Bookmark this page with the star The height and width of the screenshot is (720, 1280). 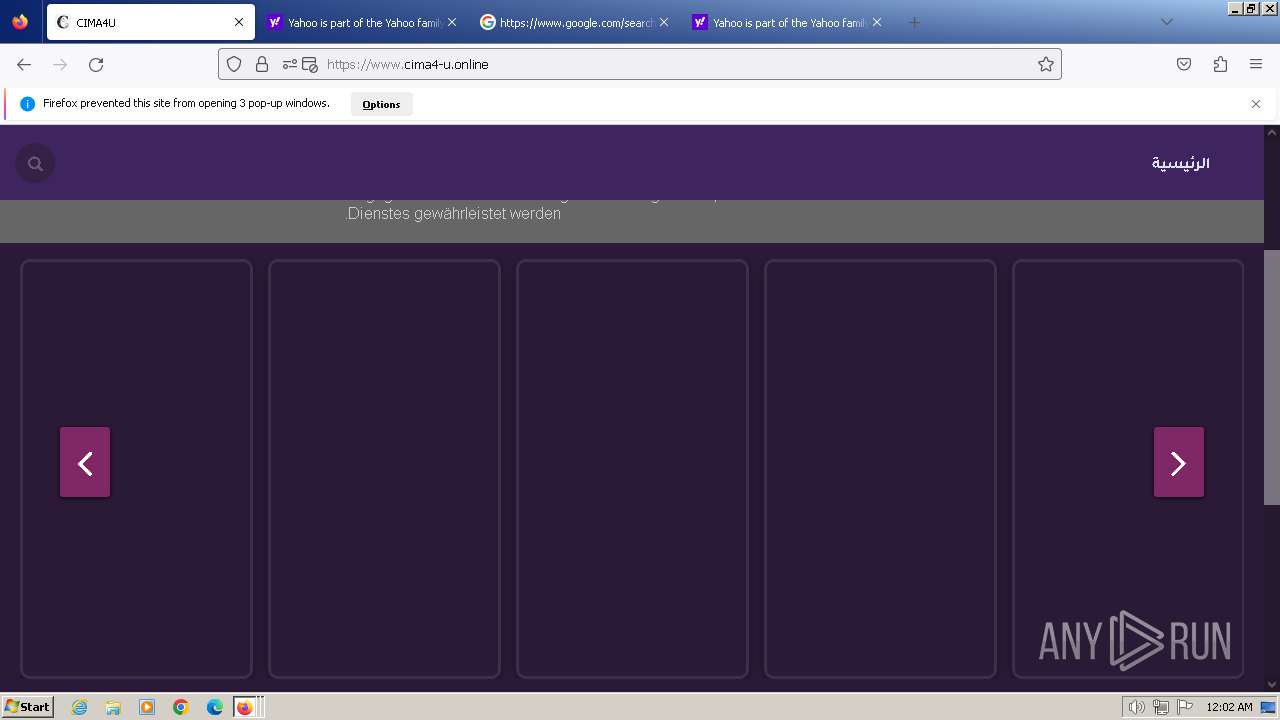(1046, 64)
